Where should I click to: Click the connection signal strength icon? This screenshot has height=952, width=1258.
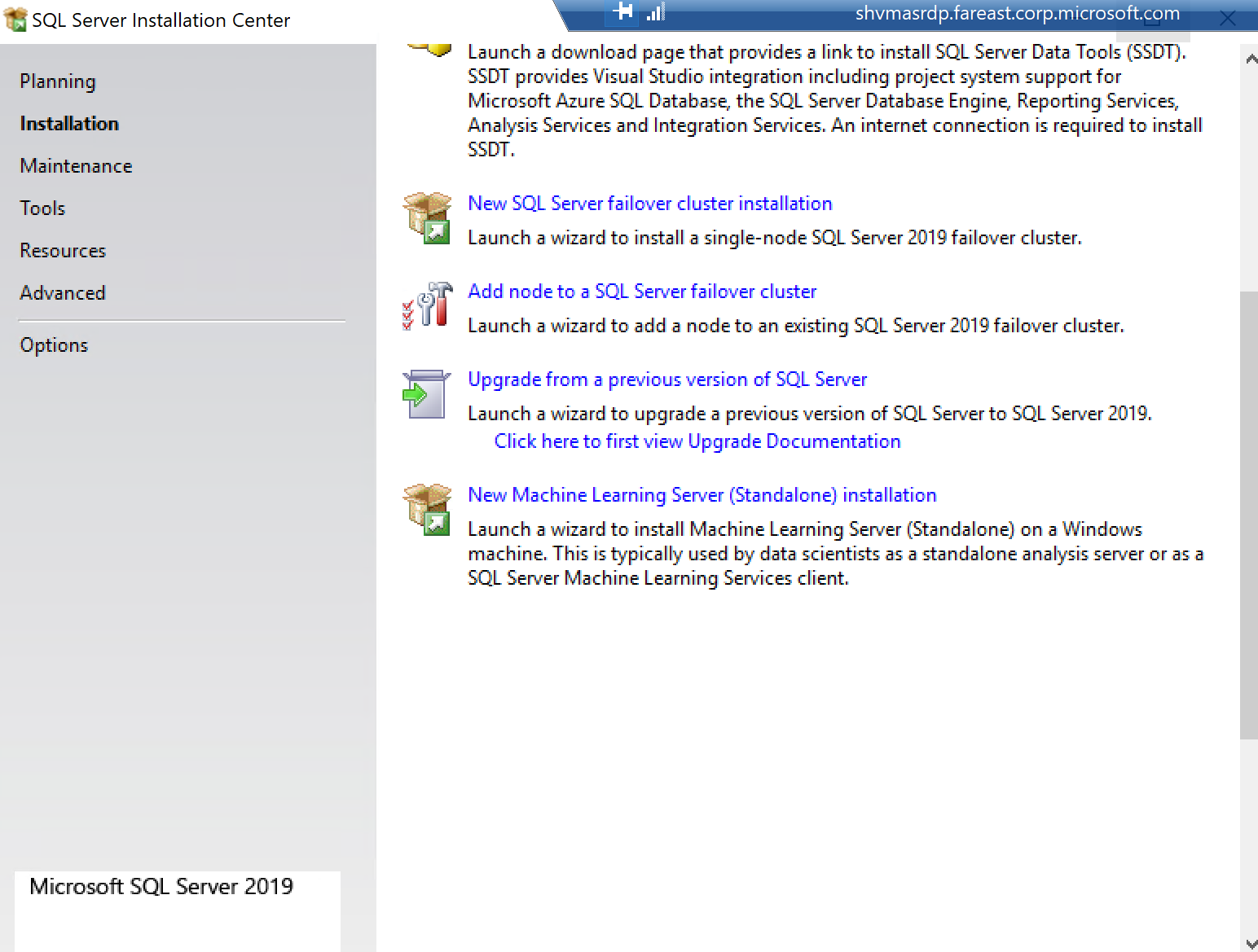click(x=655, y=12)
